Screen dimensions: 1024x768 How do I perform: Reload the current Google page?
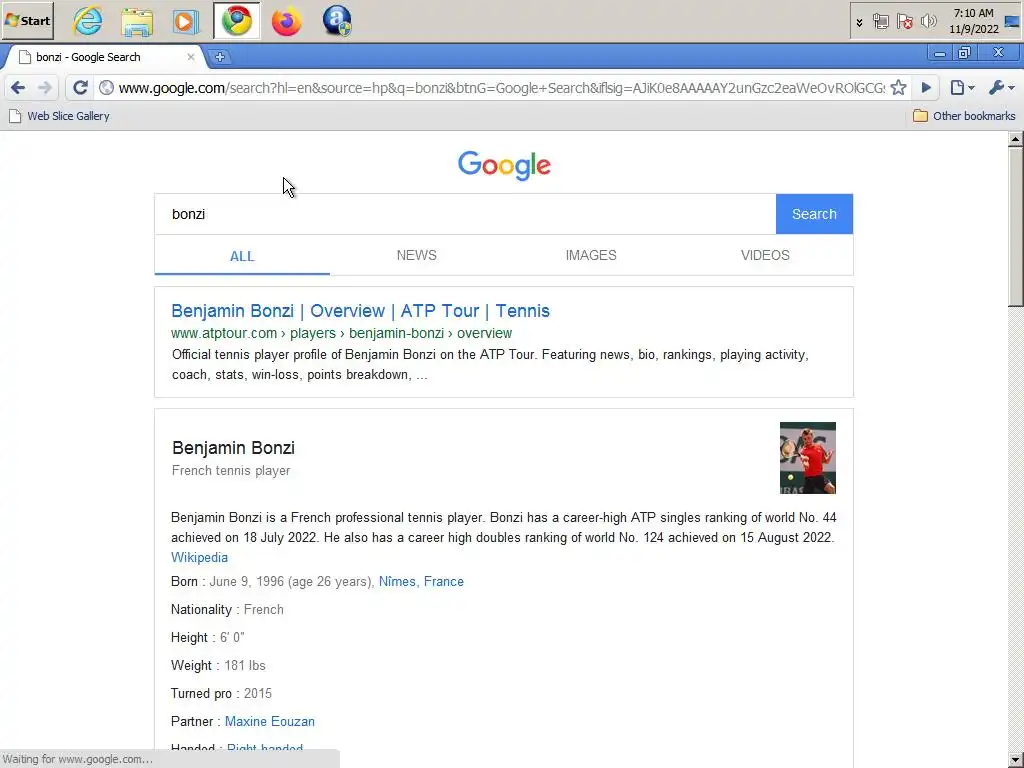tap(80, 88)
